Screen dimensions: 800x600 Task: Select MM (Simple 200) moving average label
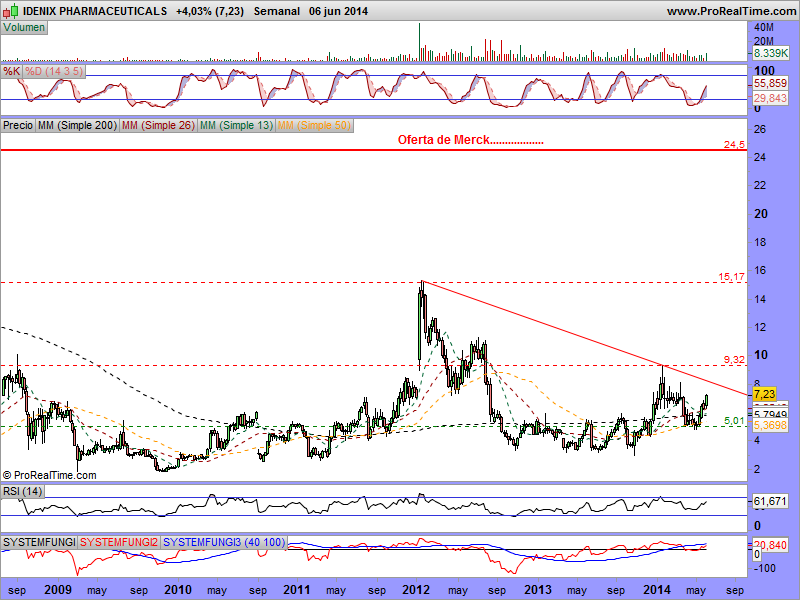tap(78, 125)
